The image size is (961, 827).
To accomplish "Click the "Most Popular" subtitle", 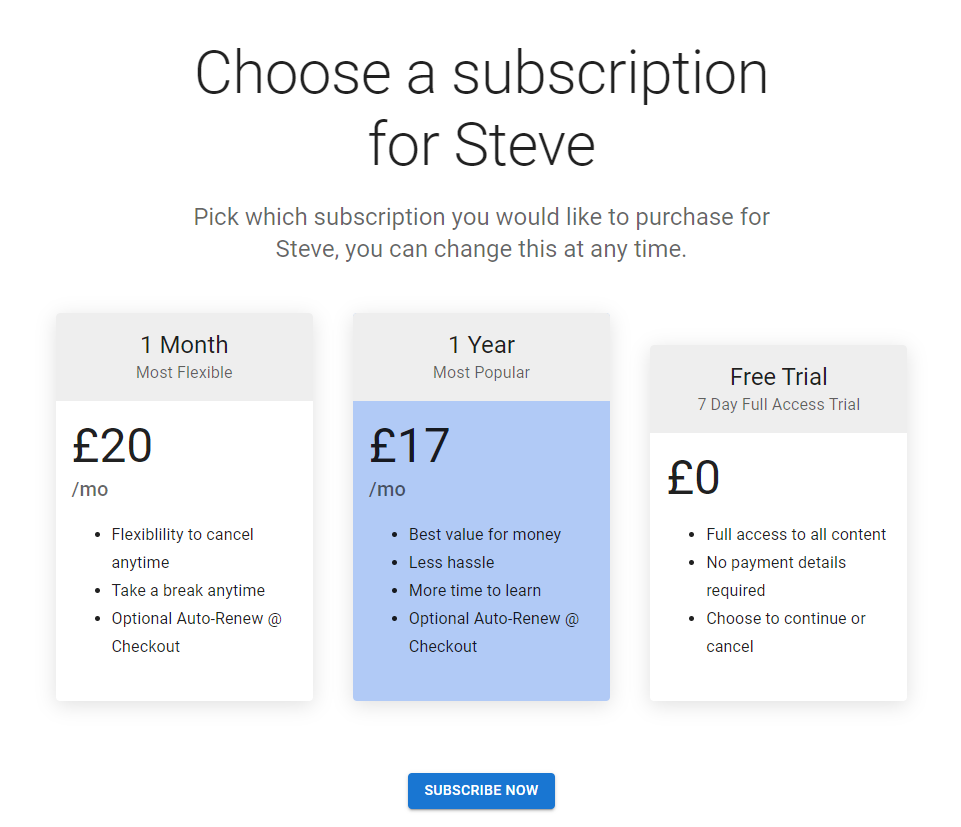I will 481,373.
